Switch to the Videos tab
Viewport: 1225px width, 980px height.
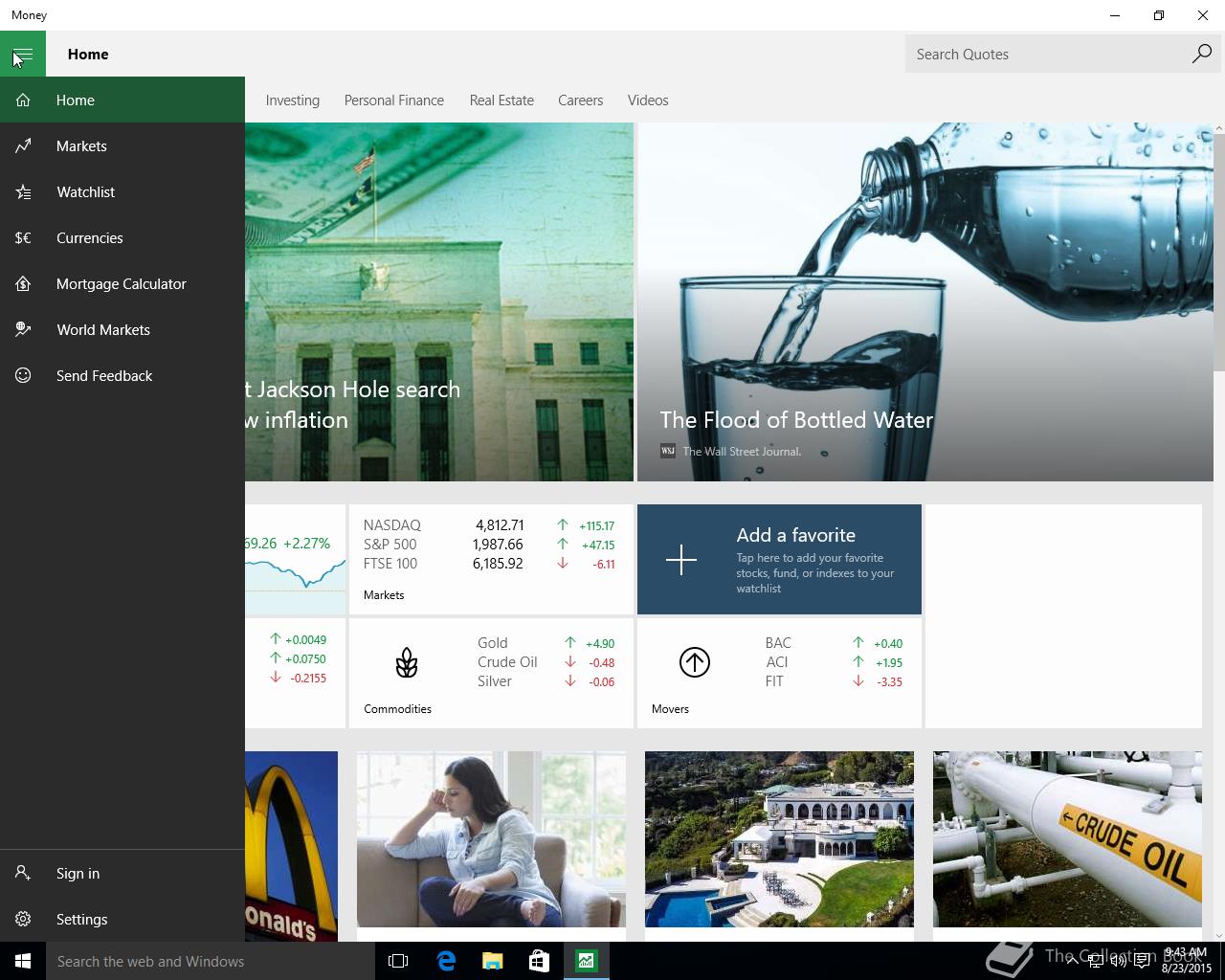pos(648,100)
